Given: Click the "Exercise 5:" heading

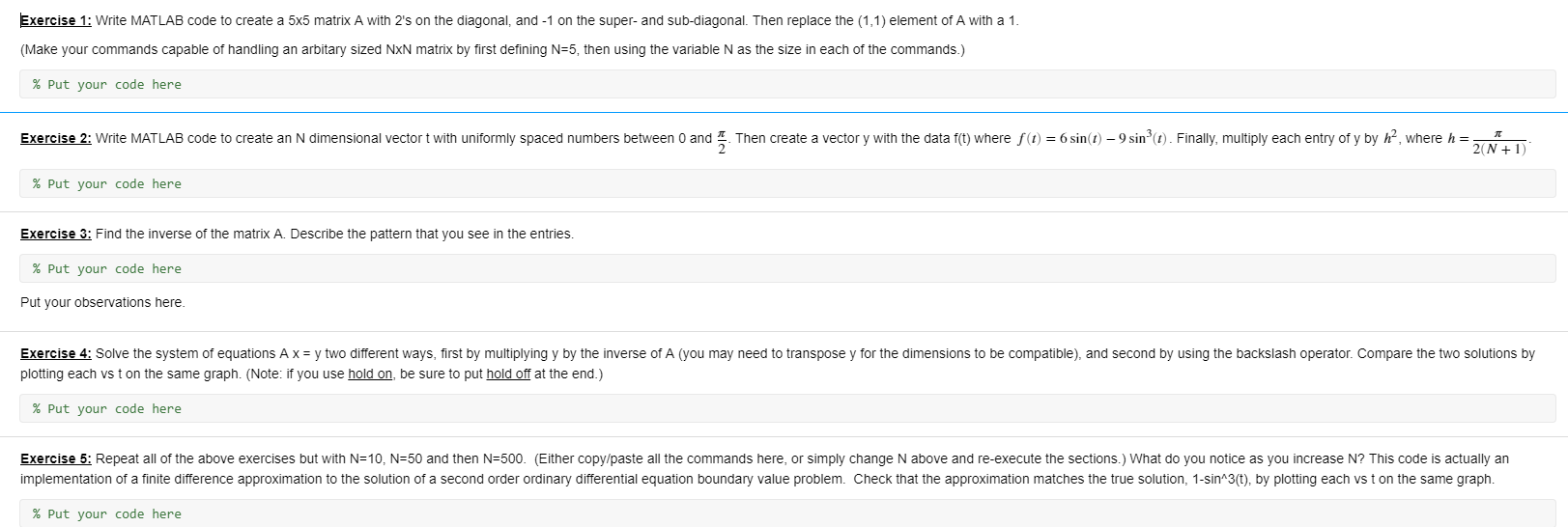Looking at the screenshot, I should (x=55, y=459).
